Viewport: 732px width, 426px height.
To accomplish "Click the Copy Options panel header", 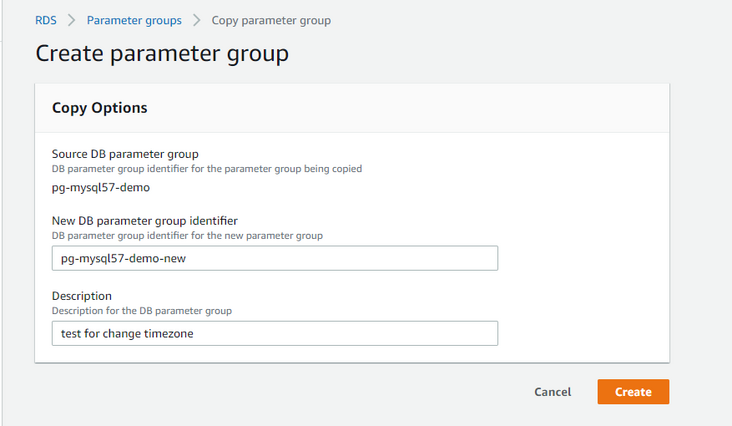I will 100,108.
